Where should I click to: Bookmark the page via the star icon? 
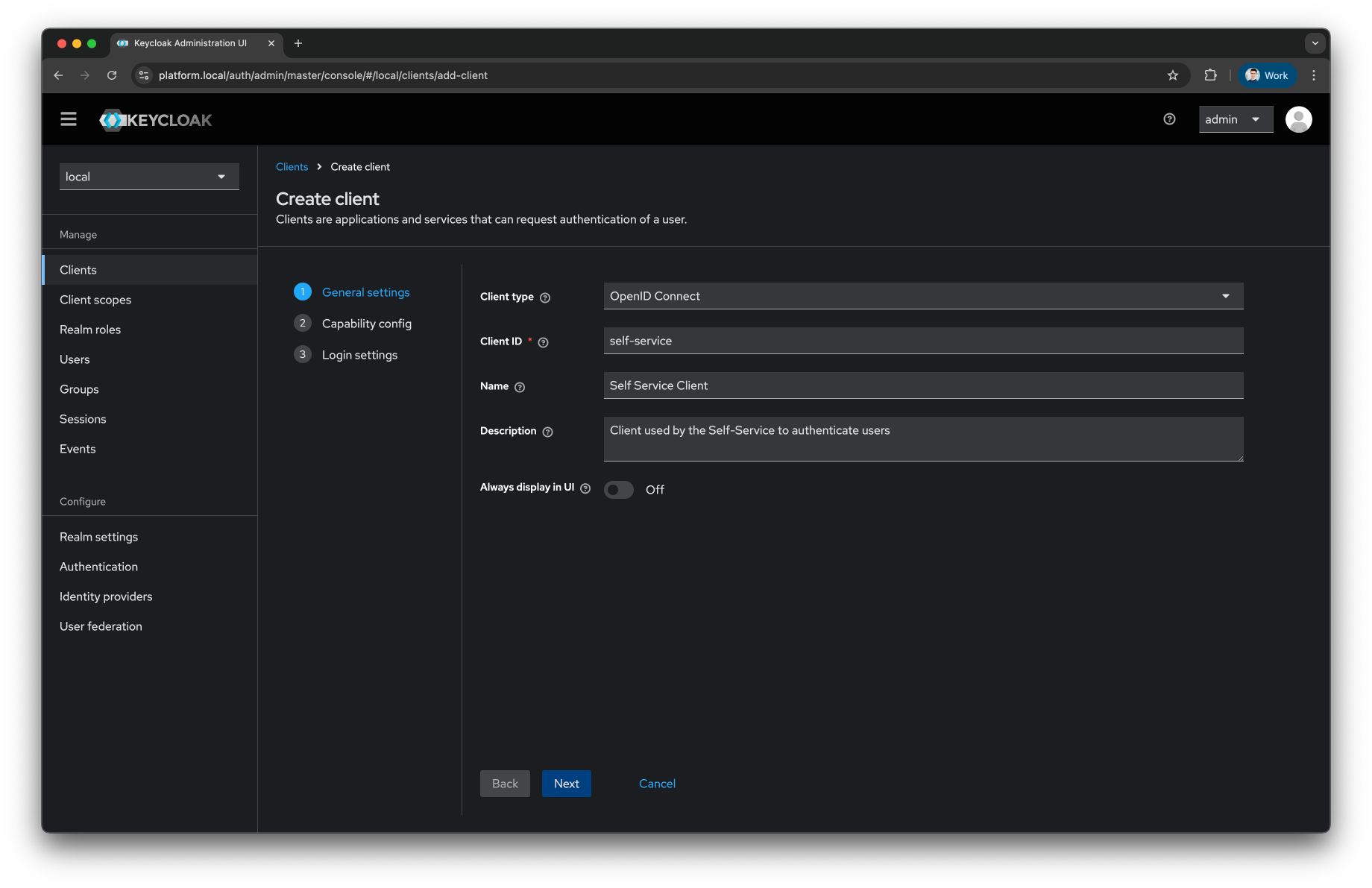[1173, 75]
